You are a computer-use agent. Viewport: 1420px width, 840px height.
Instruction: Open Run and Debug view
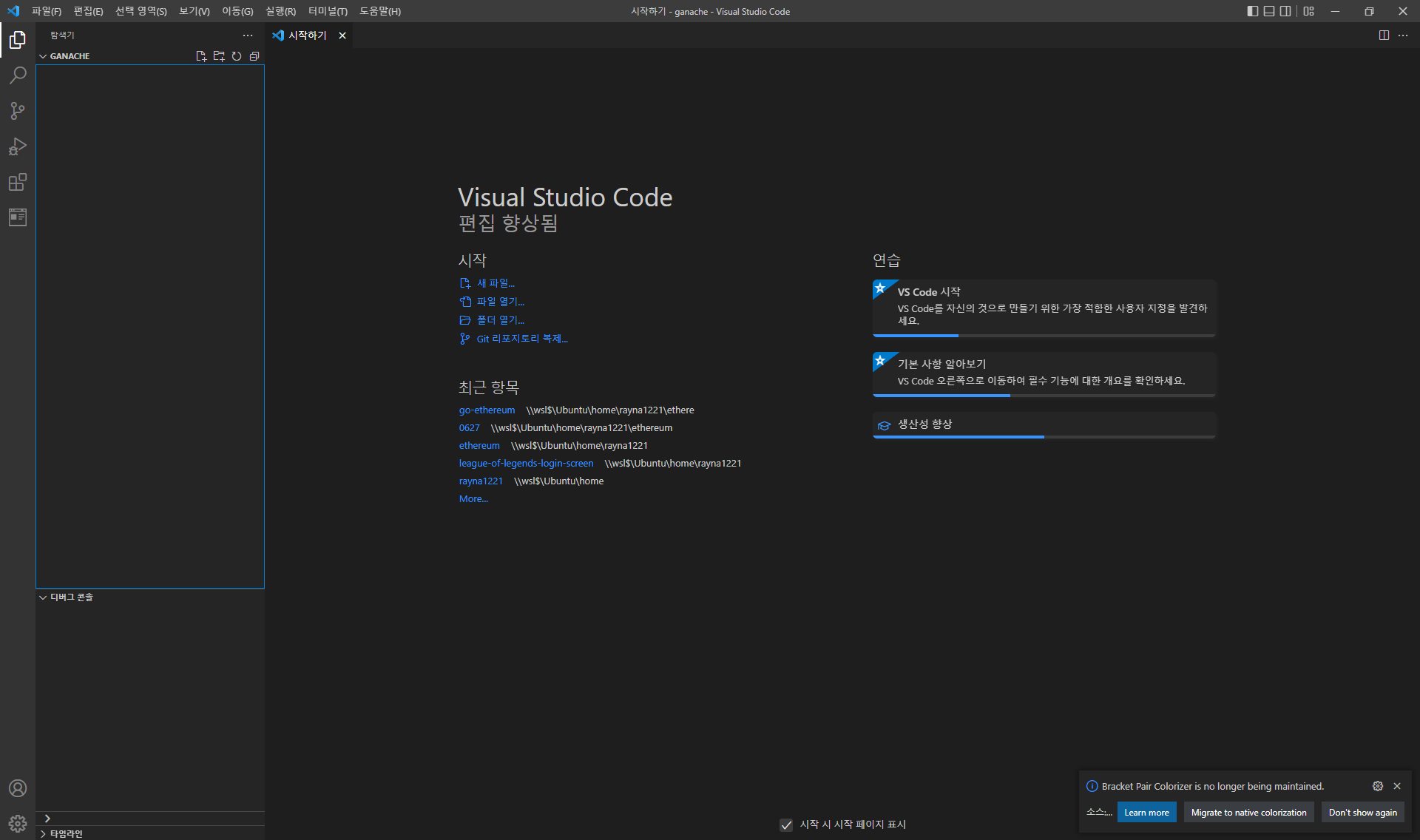[18, 146]
